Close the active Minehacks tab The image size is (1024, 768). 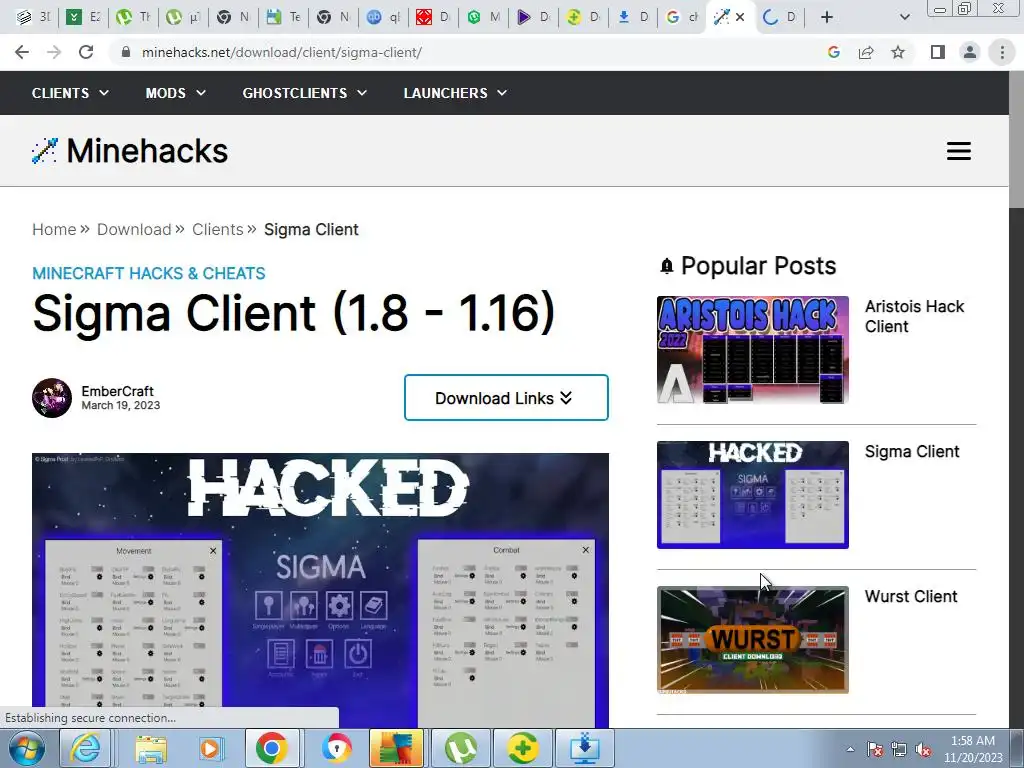(x=740, y=17)
